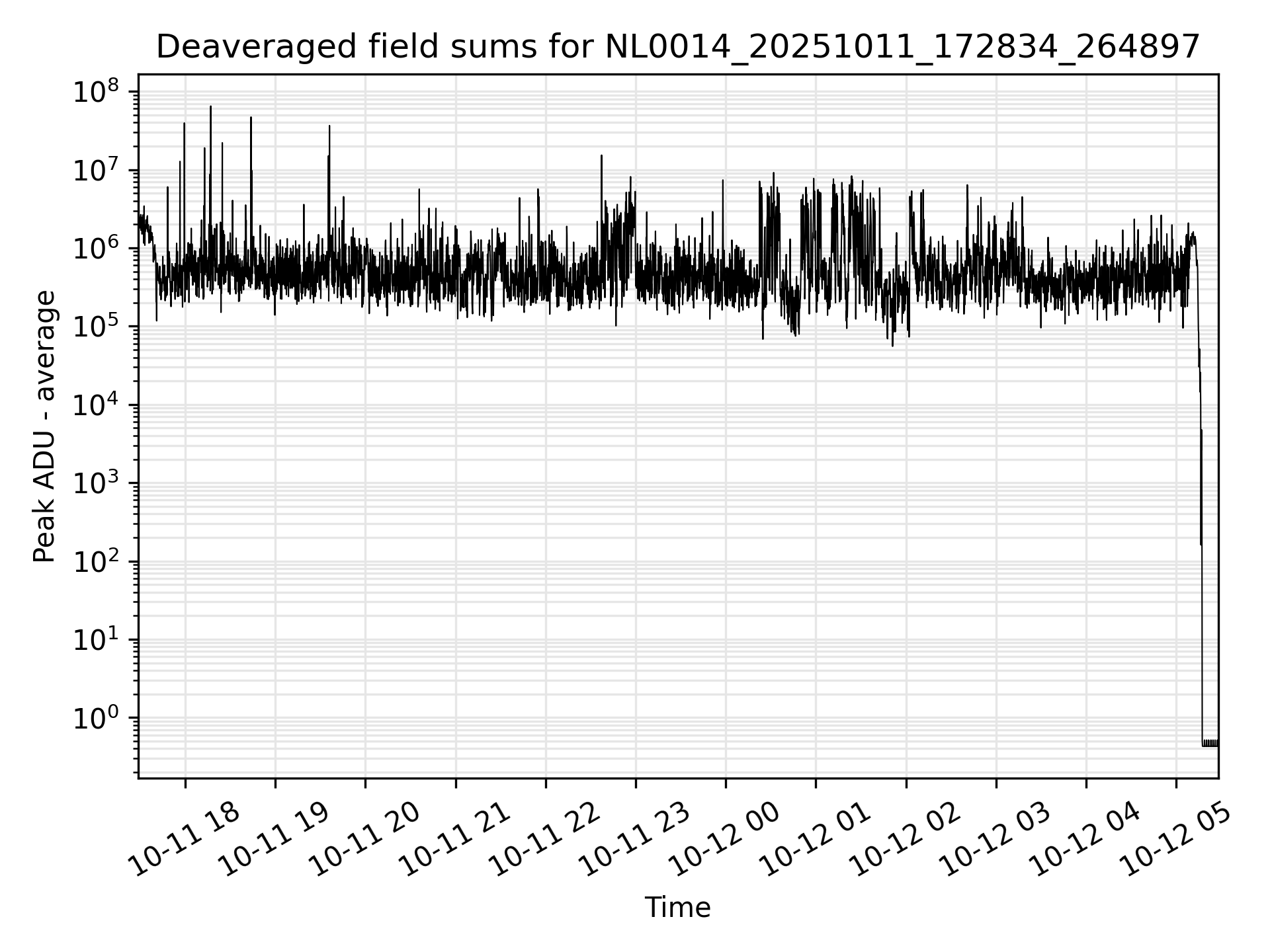The image size is (1270, 952).
Task: Click the flat low segment at plot's right end
Action: [x=1210, y=743]
